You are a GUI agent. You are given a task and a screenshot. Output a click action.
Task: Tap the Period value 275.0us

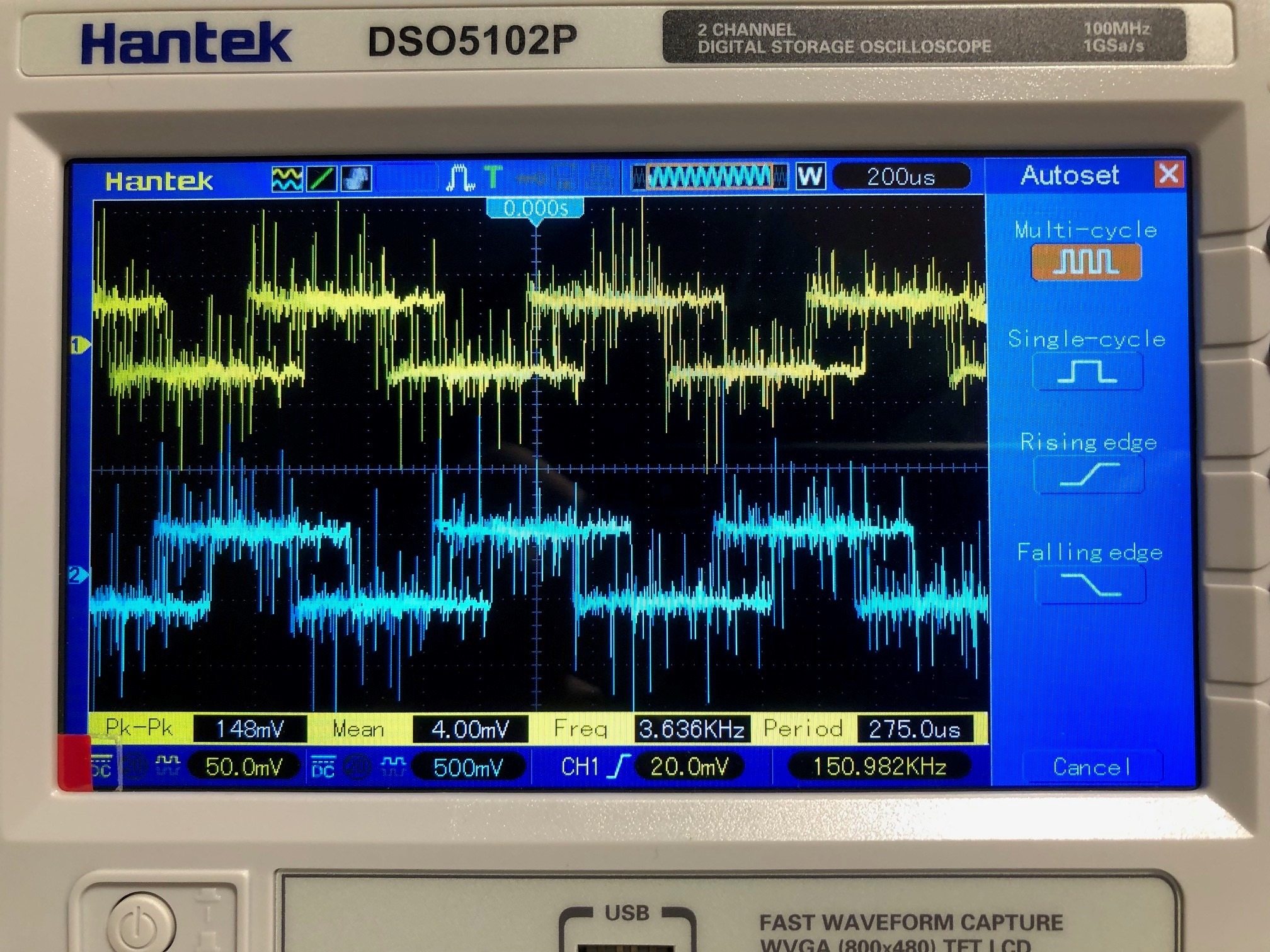pos(915,730)
